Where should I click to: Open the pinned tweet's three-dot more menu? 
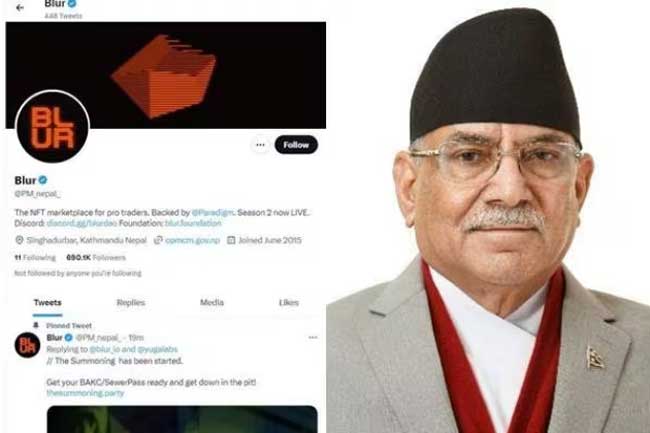(313, 338)
